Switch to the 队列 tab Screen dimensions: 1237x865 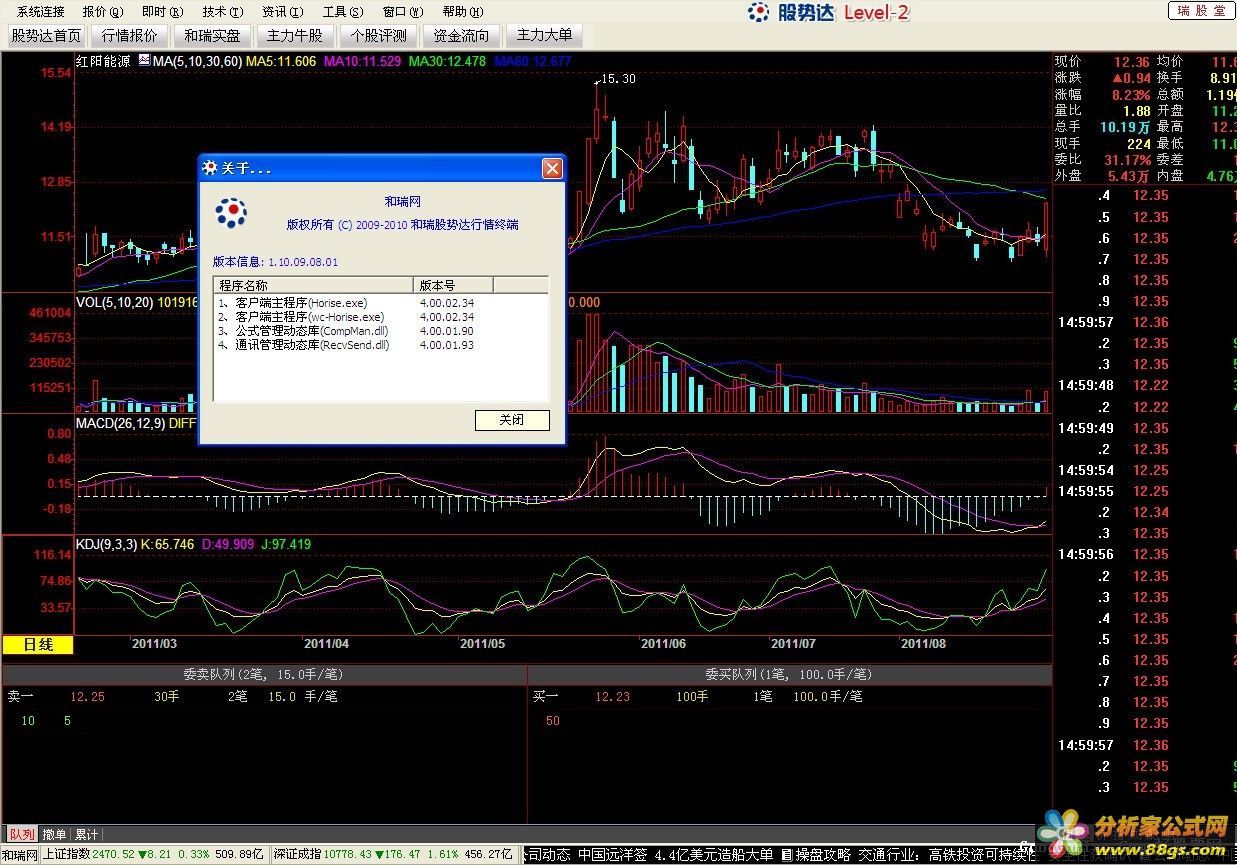coord(21,834)
